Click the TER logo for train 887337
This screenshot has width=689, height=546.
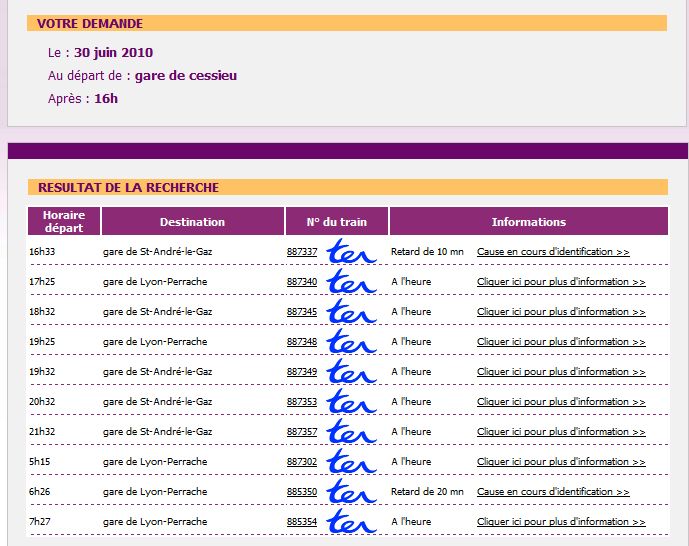[x=351, y=252]
